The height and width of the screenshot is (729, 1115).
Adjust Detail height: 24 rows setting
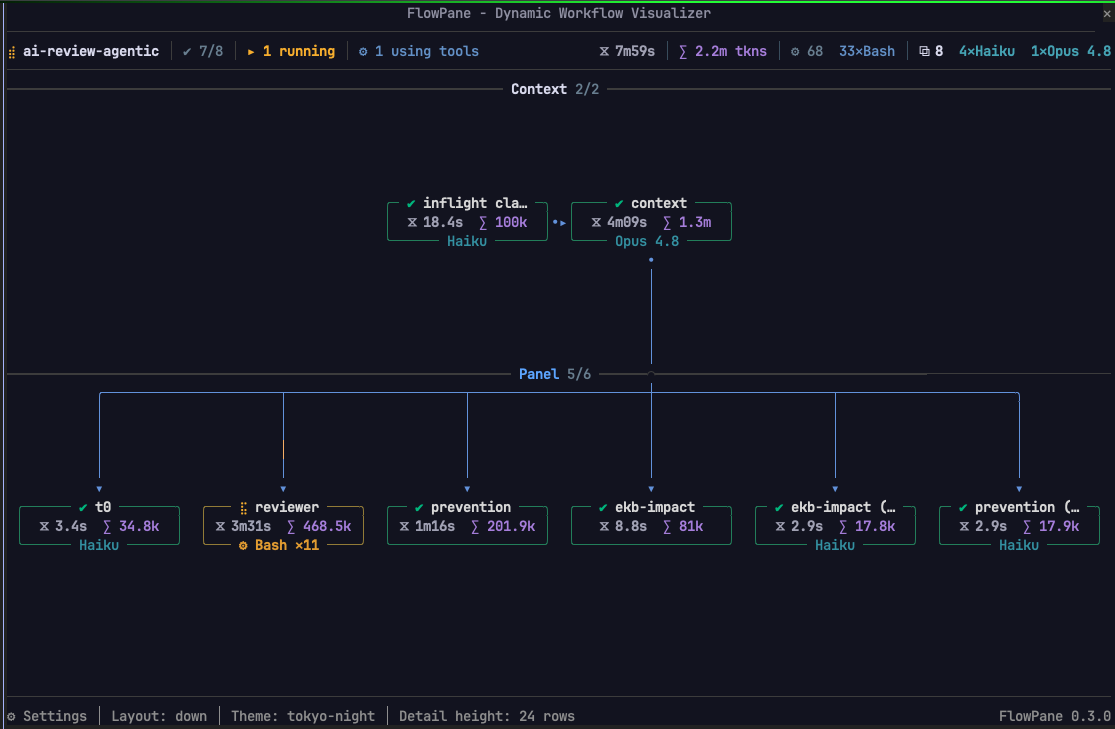coord(486,716)
